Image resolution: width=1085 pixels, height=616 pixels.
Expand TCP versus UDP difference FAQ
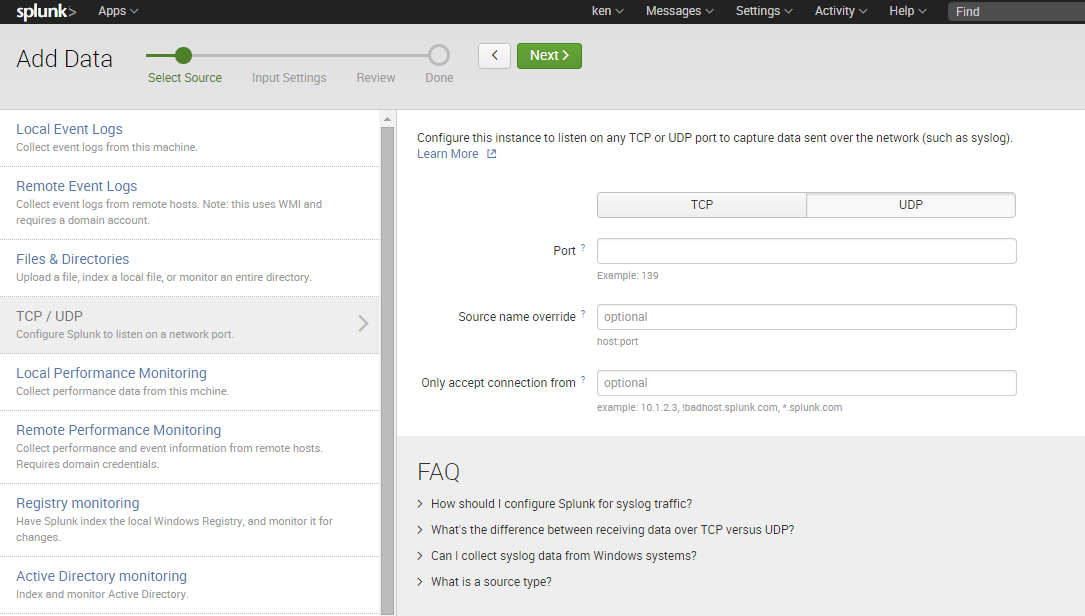point(612,530)
